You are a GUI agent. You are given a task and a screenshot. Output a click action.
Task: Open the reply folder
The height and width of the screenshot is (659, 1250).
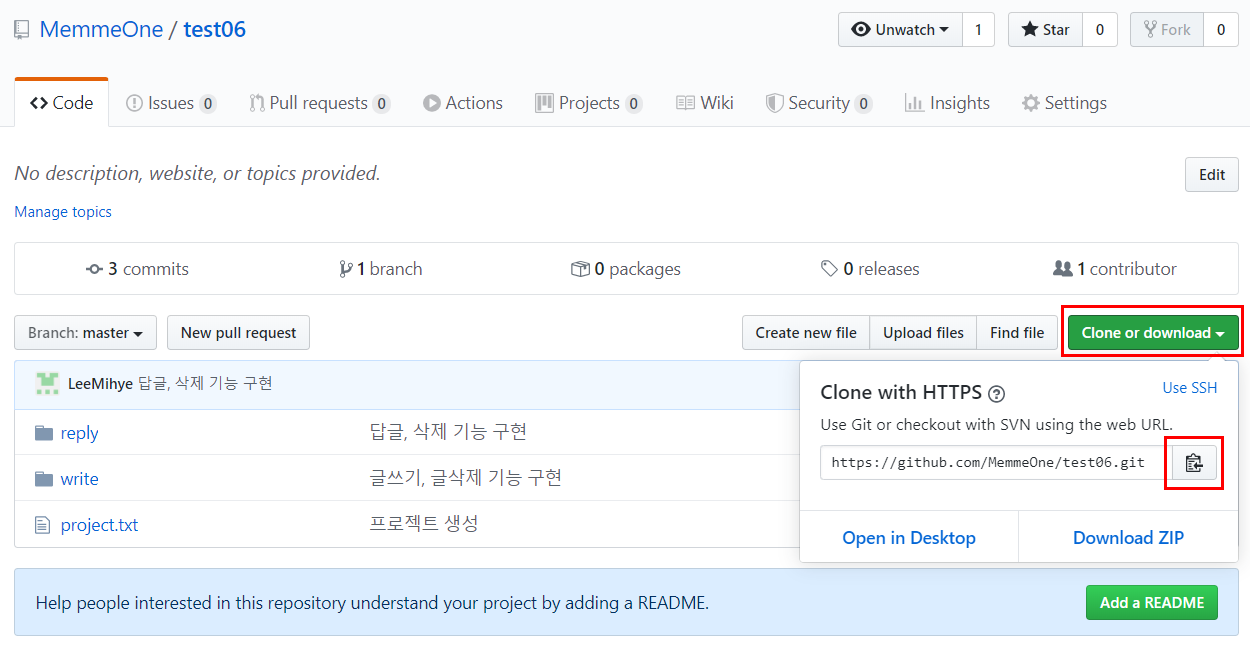click(x=79, y=433)
